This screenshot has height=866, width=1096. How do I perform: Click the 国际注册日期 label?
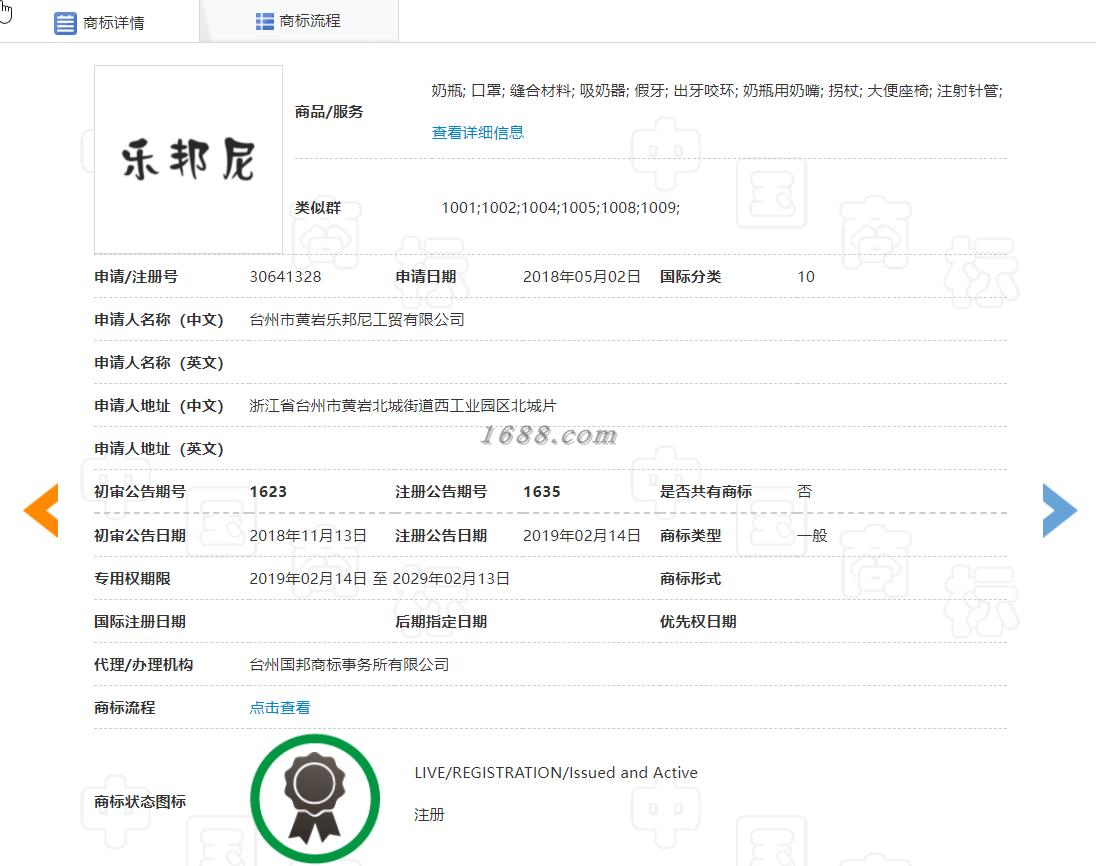140,622
